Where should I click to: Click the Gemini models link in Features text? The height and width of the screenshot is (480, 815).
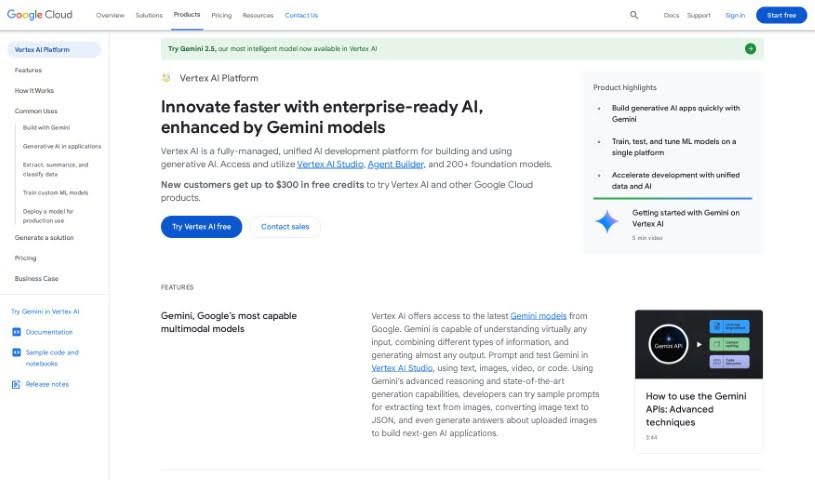coord(538,316)
